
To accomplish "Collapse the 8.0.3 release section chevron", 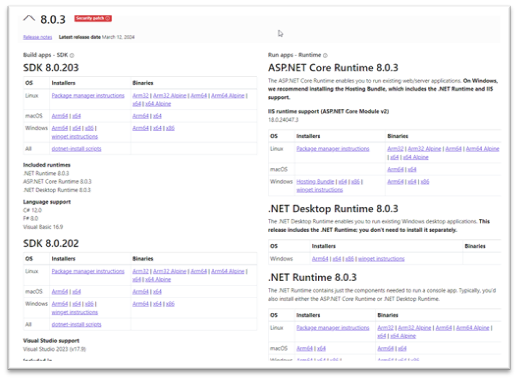I will (29, 18).
